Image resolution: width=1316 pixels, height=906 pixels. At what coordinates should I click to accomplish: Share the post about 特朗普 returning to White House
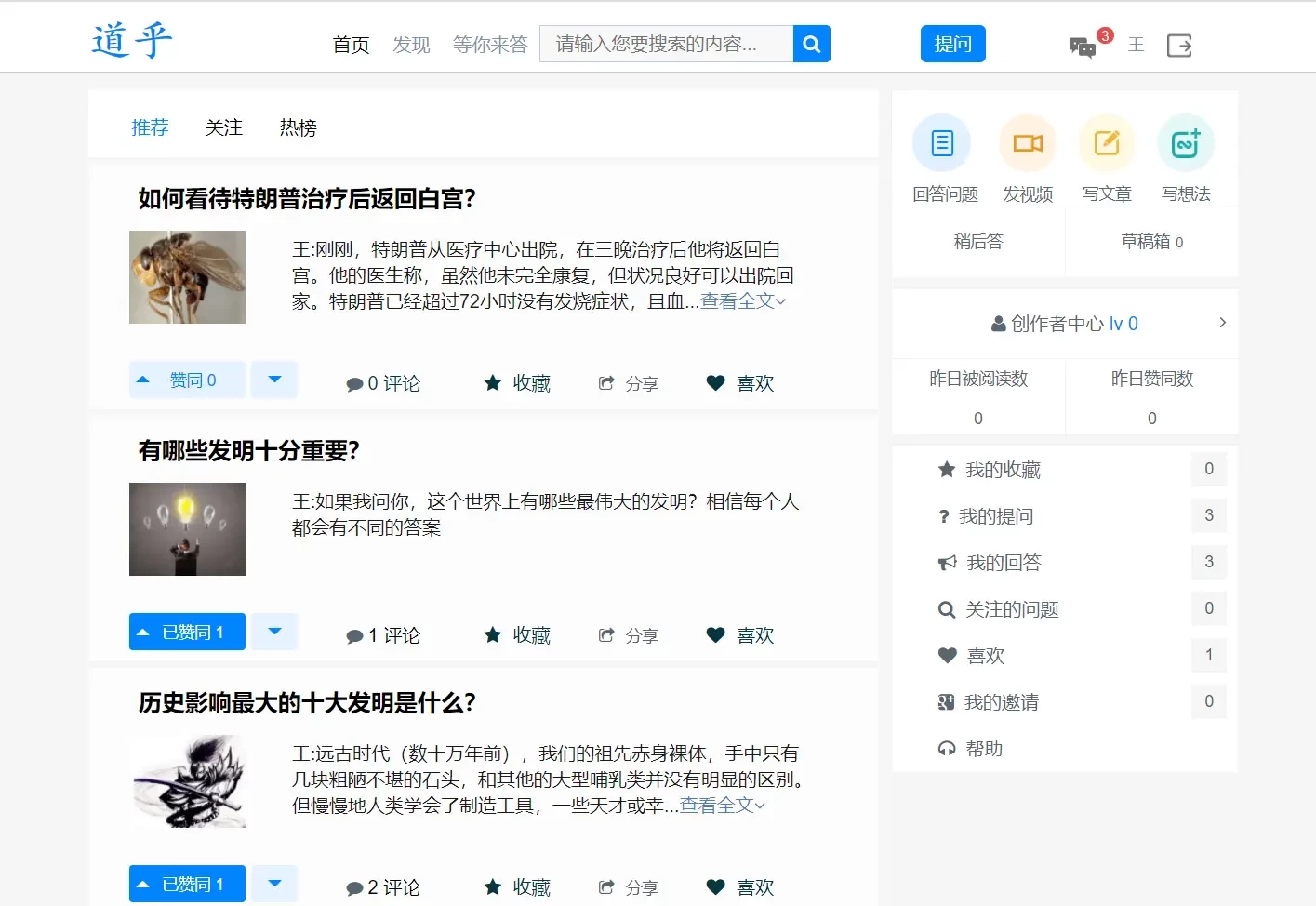(x=629, y=382)
